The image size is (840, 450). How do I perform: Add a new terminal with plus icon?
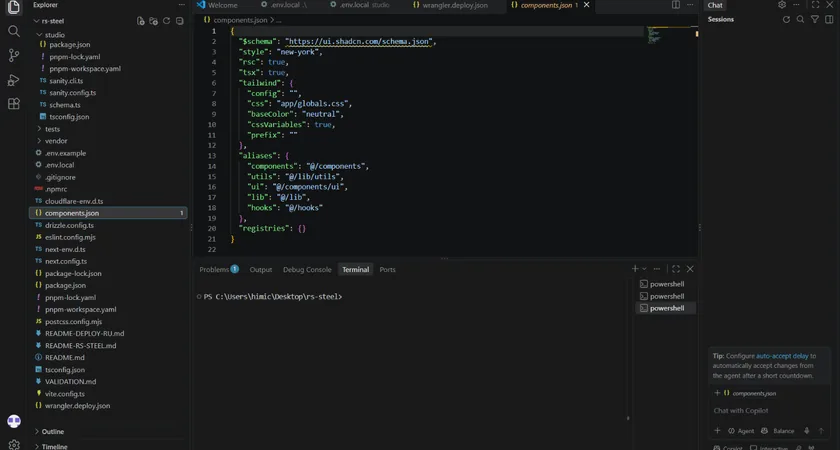pos(635,269)
